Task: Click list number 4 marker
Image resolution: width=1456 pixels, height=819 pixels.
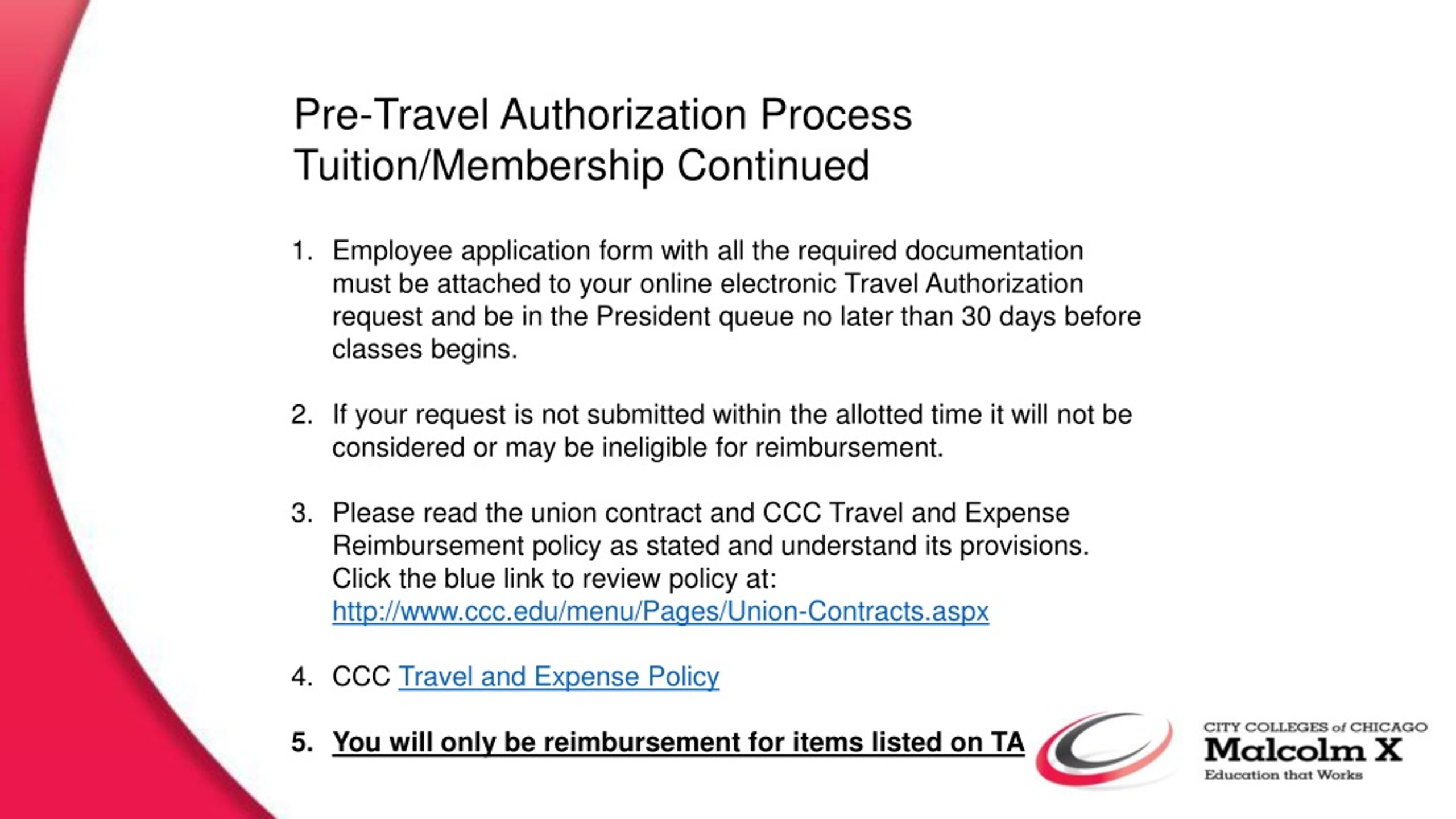Action: pyautogui.click(x=302, y=677)
